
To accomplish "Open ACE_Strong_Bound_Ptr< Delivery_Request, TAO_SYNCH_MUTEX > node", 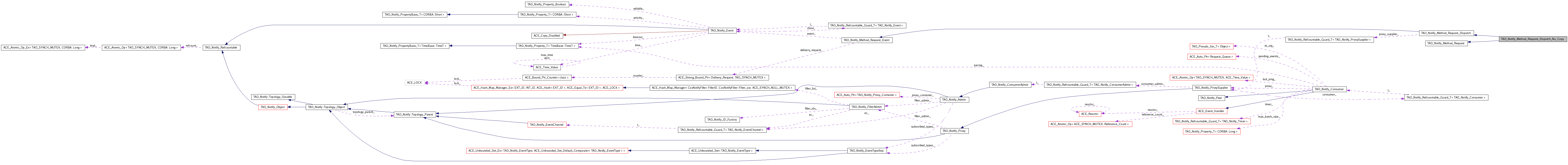I will (x=722, y=77).
